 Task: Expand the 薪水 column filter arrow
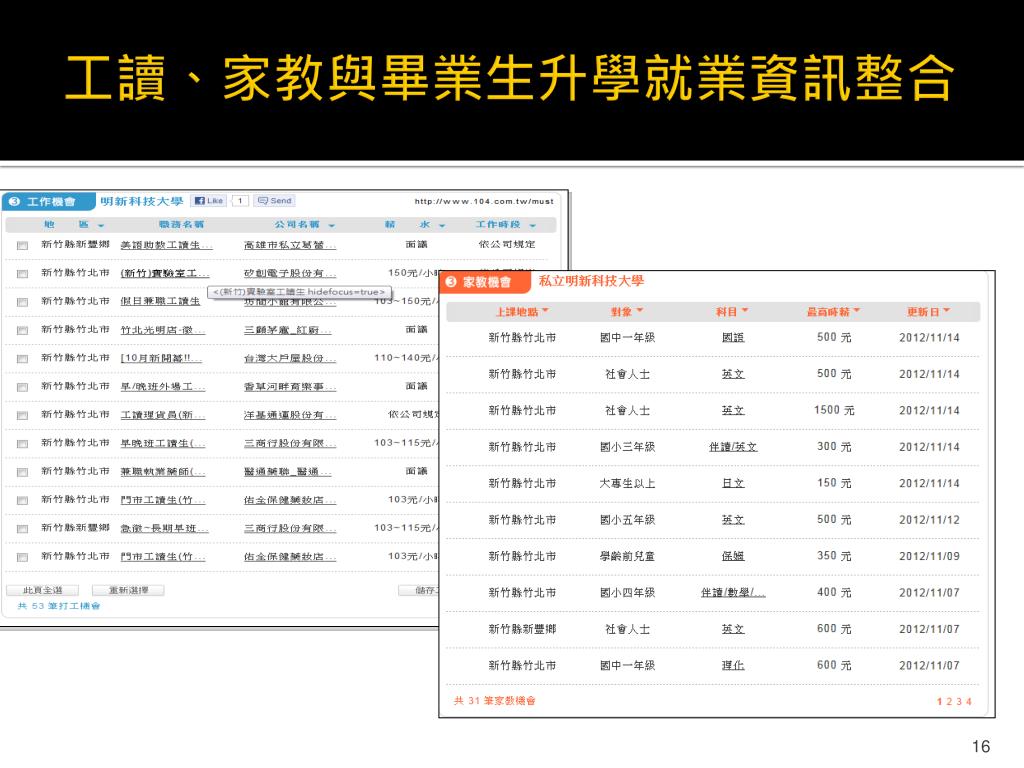pyautogui.click(x=442, y=225)
